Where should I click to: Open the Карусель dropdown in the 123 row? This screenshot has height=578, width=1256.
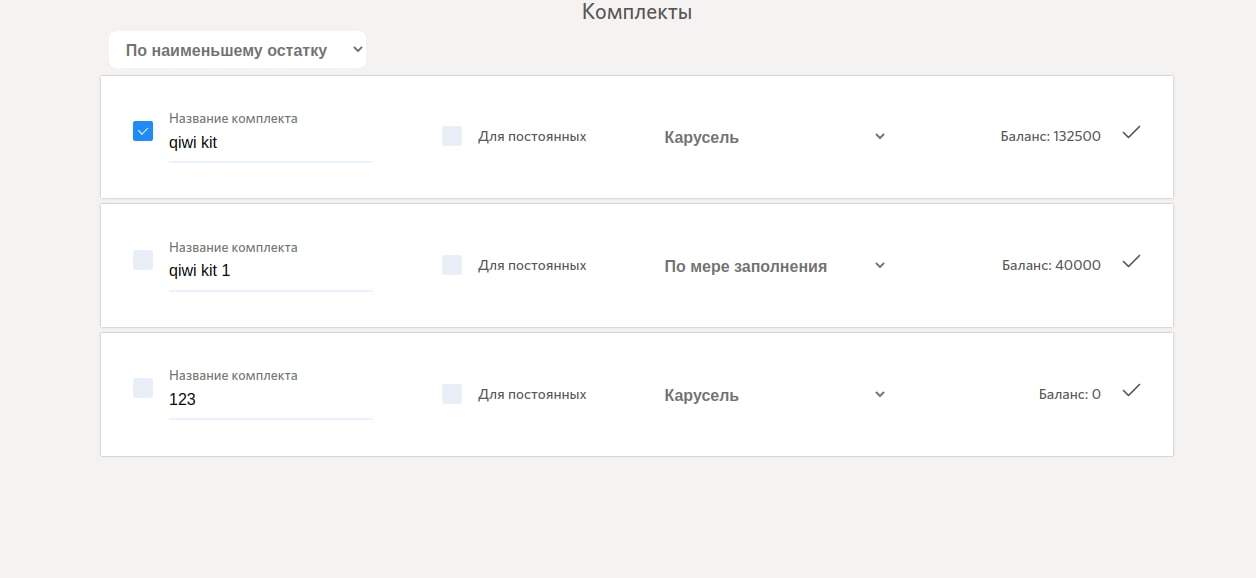(775, 395)
